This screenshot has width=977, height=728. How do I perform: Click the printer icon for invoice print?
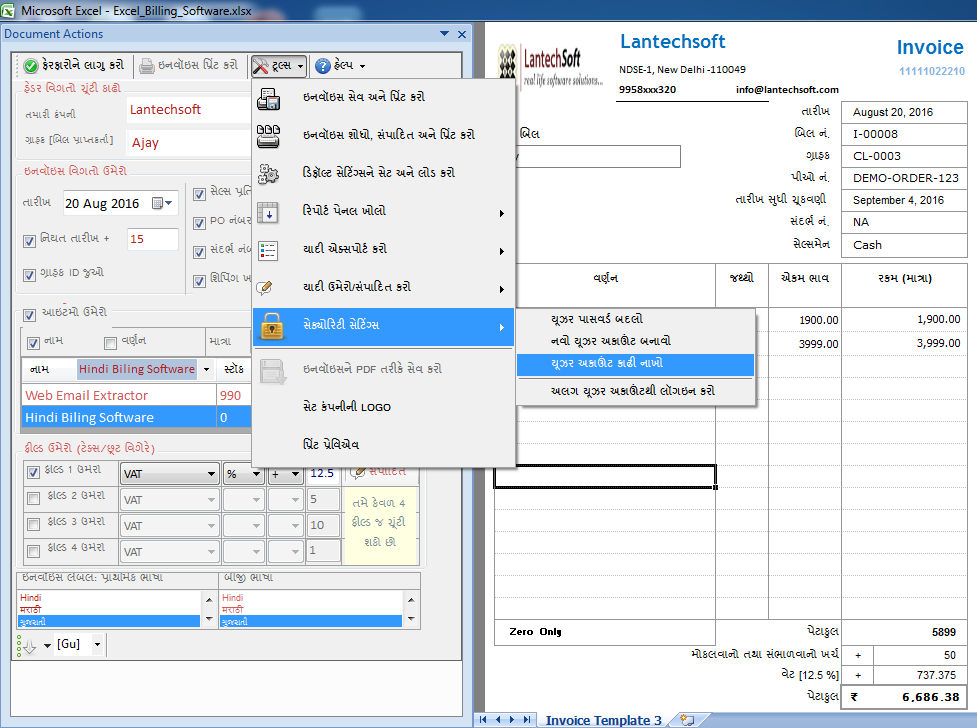click(x=146, y=65)
